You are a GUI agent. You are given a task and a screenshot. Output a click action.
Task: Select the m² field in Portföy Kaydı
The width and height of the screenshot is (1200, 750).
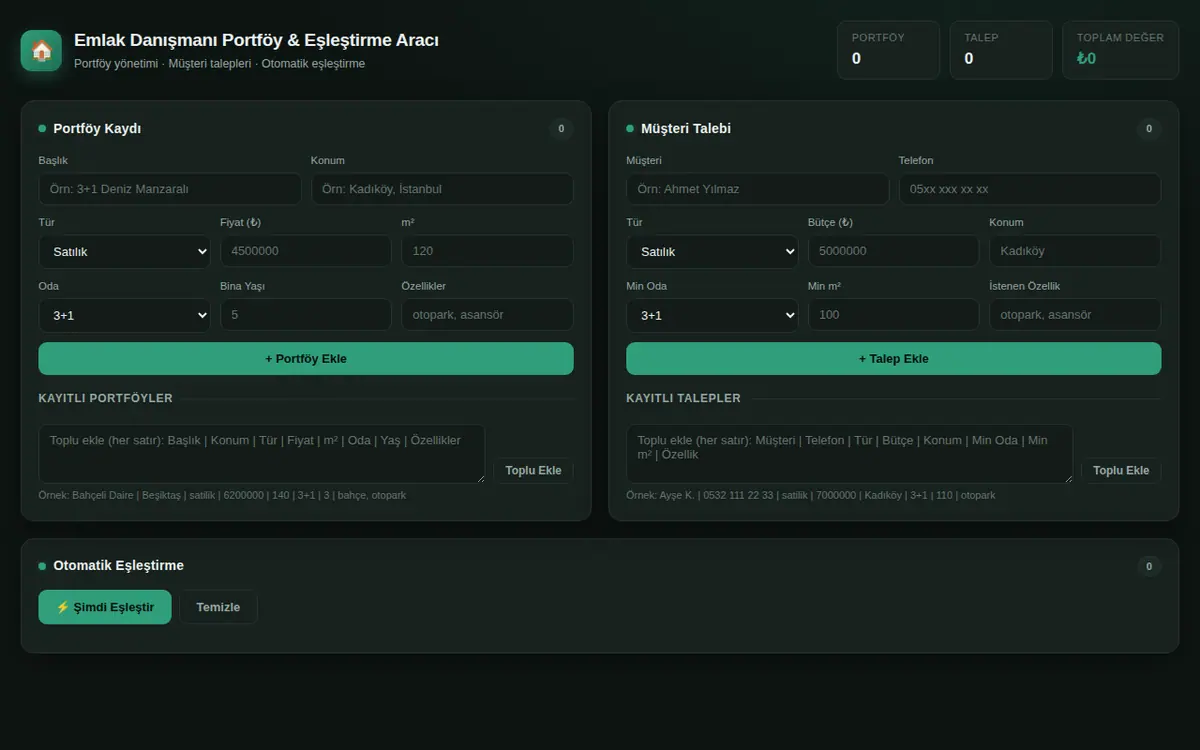tap(487, 251)
